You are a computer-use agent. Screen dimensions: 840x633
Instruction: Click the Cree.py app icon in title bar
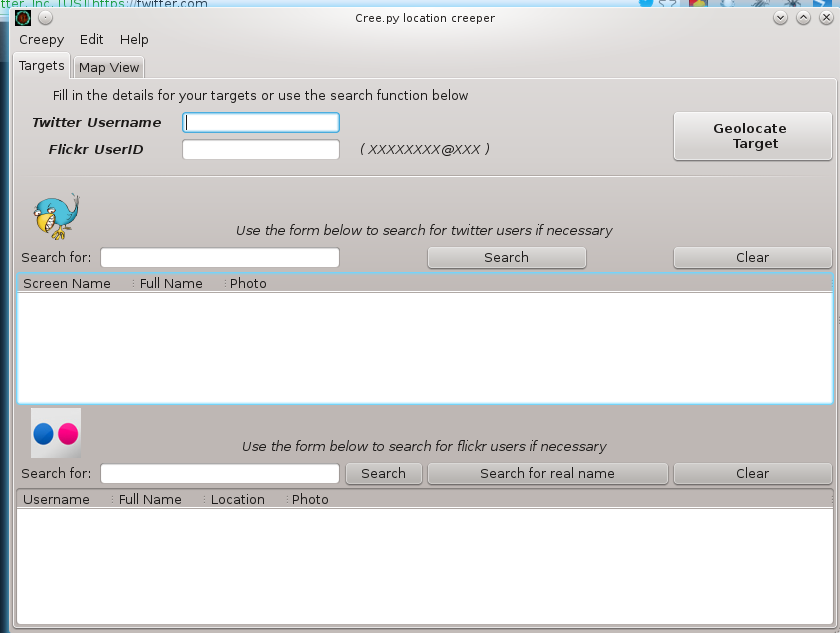click(22, 18)
